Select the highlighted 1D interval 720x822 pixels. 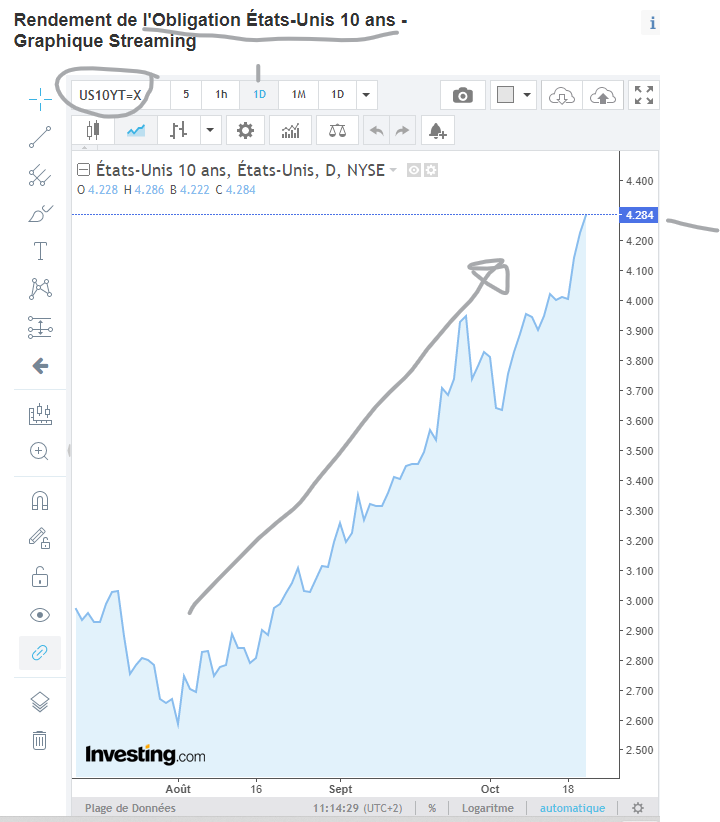click(x=260, y=94)
